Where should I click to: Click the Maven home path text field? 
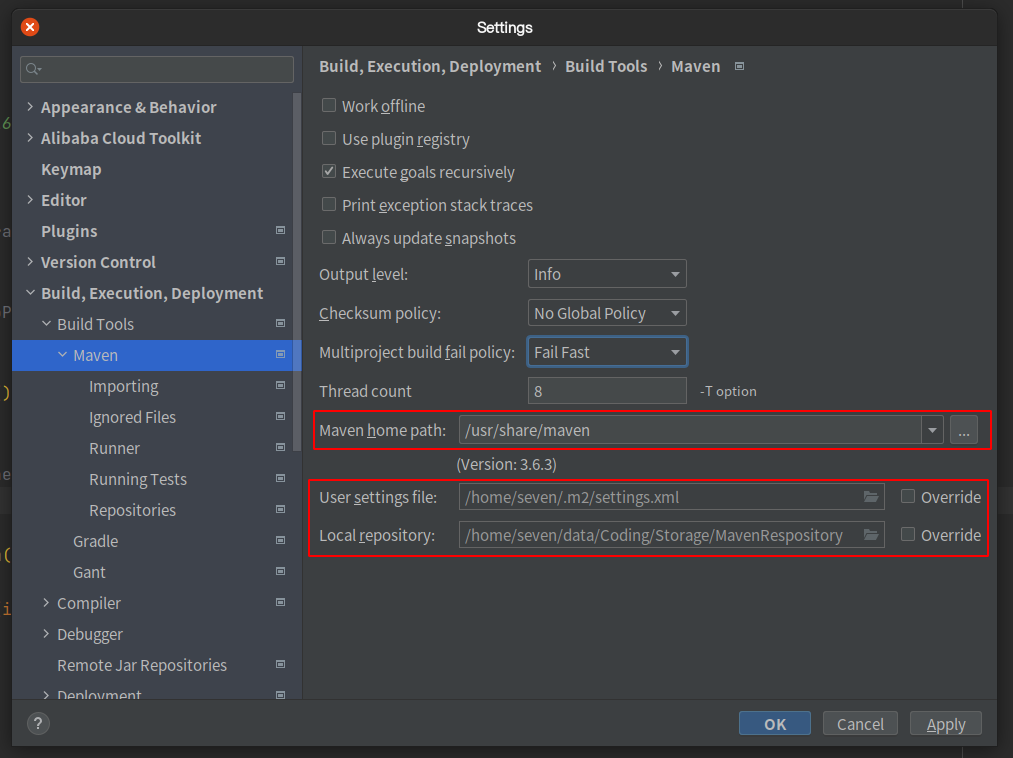(x=690, y=430)
